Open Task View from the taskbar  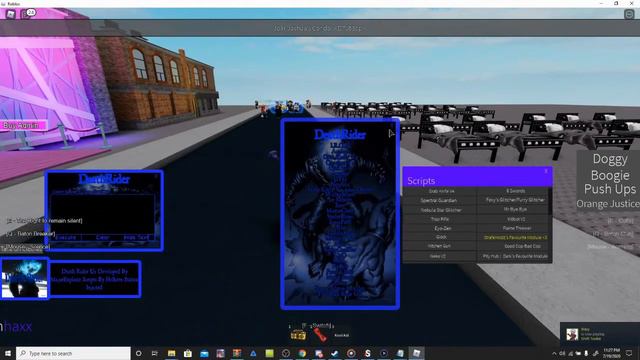click(155, 353)
